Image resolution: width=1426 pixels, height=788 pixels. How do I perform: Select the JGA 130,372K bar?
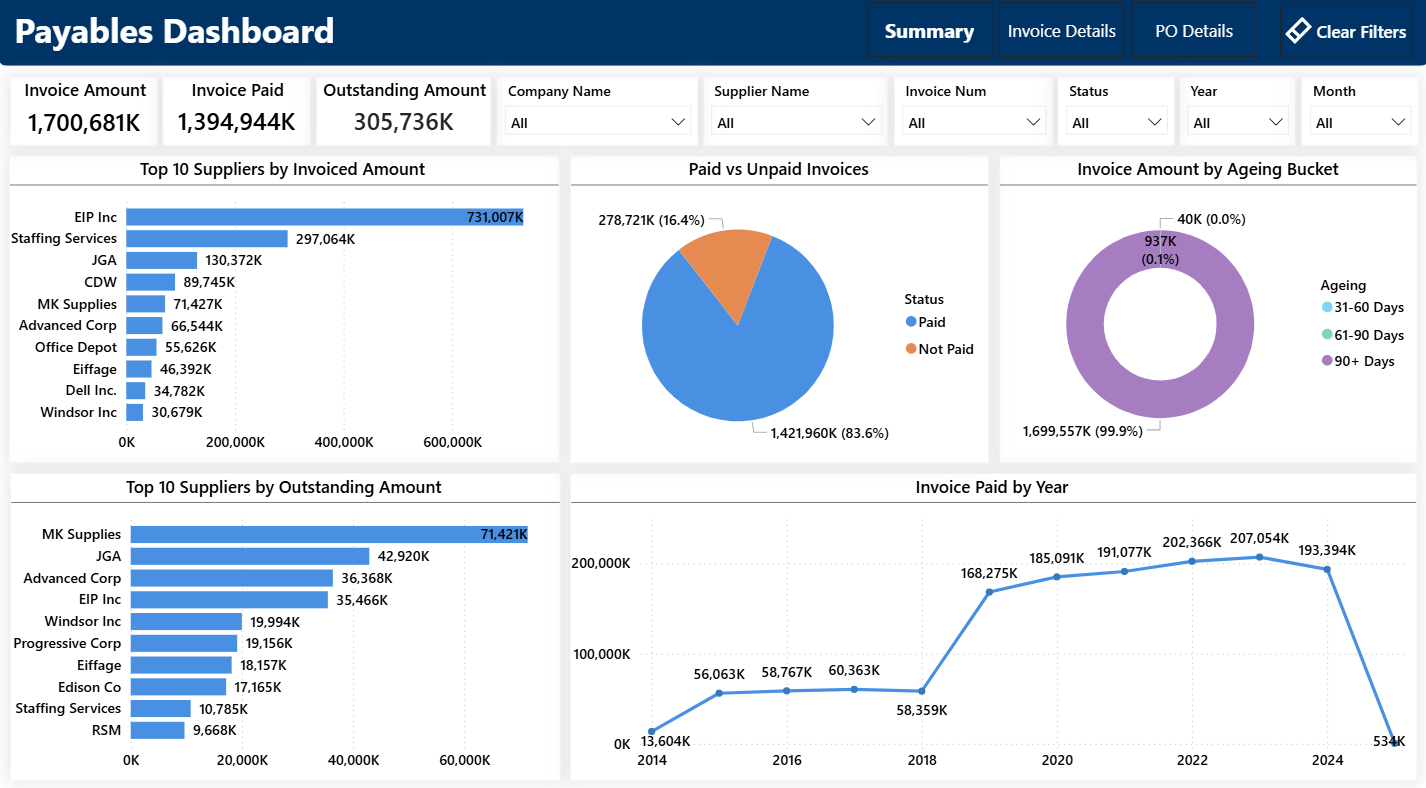(x=162, y=260)
